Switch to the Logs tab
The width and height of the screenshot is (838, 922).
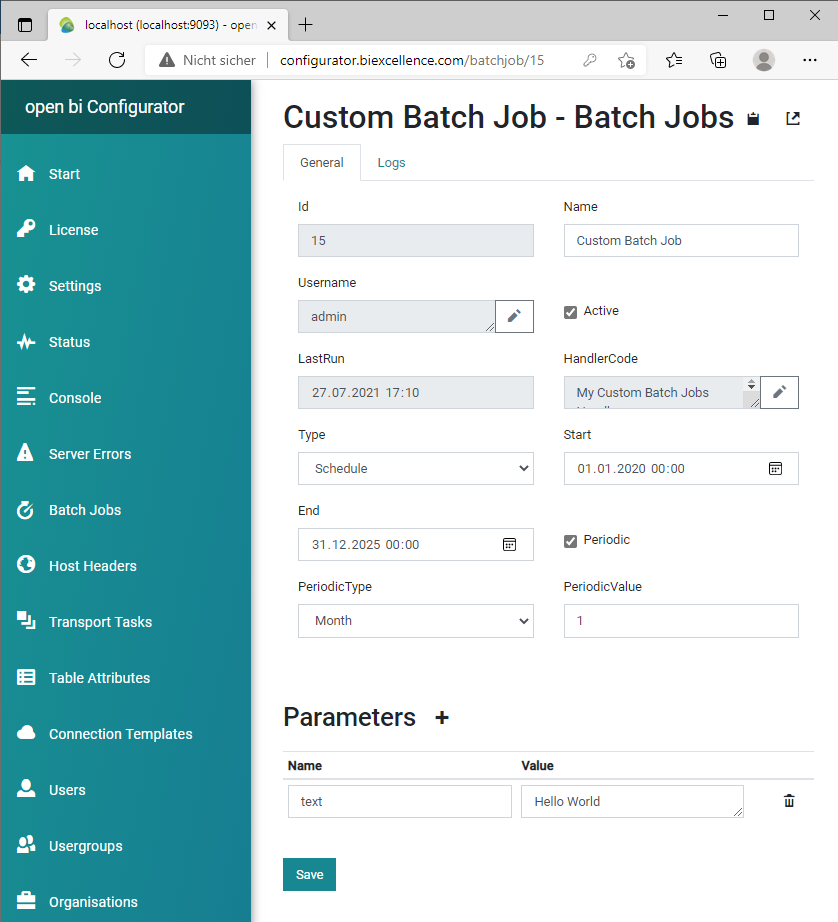coord(391,163)
